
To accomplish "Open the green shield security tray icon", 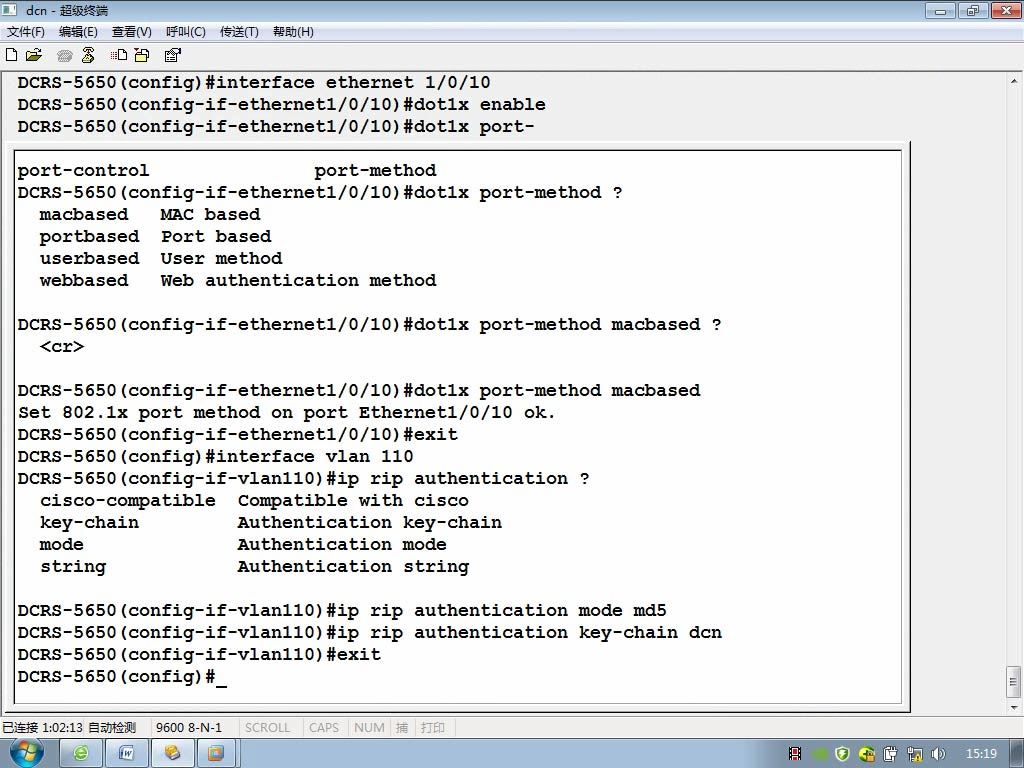I will 842,754.
